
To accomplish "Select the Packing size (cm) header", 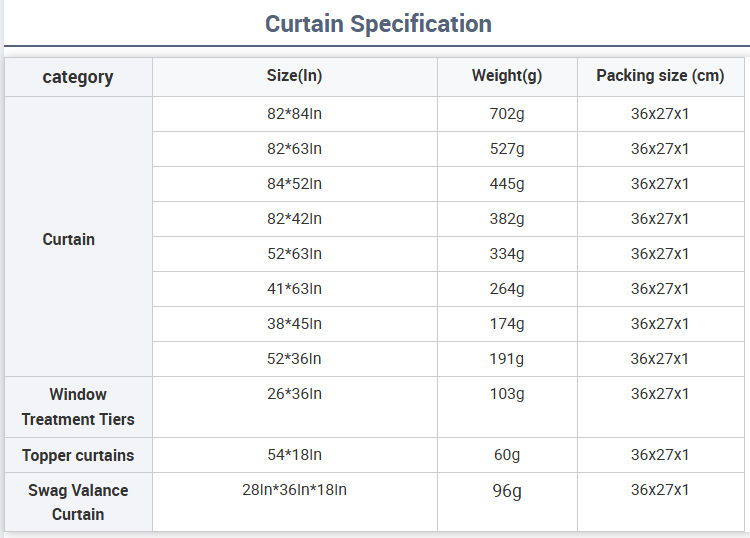I will pos(660,76).
